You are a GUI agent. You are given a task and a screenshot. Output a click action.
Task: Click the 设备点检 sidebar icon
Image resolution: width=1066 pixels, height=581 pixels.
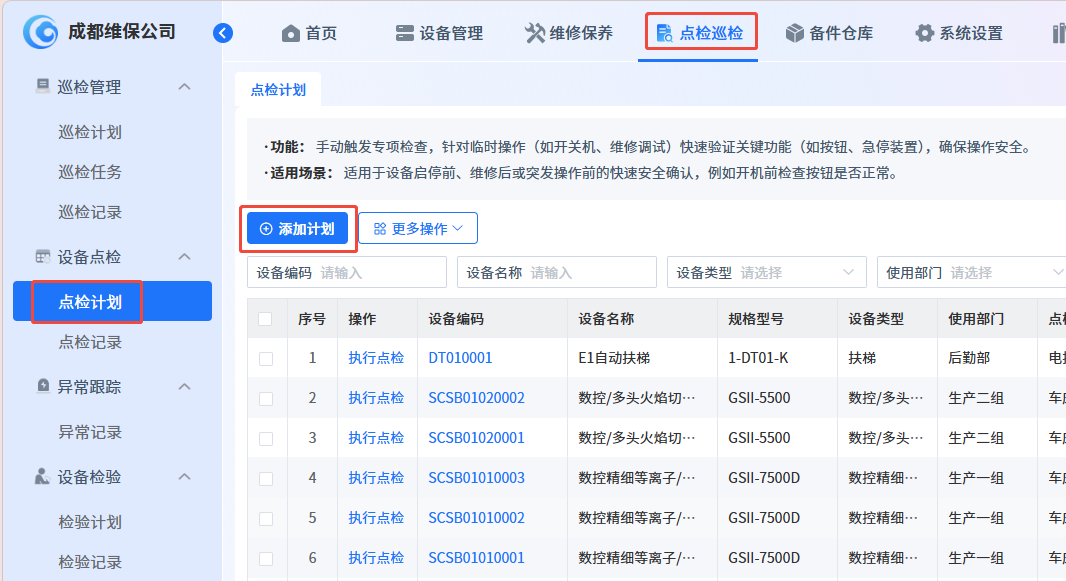tap(43, 256)
